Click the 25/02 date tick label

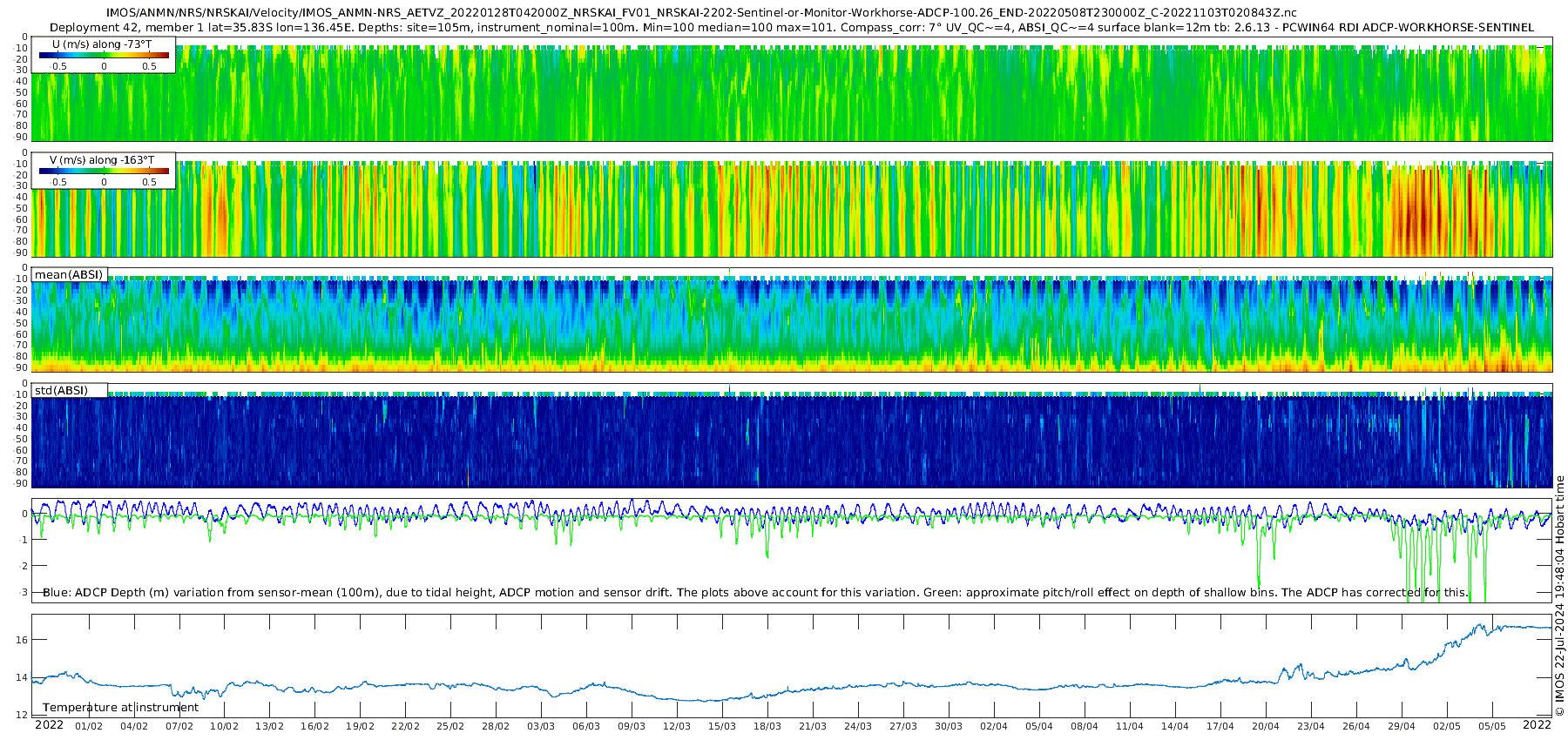(451, 726)
